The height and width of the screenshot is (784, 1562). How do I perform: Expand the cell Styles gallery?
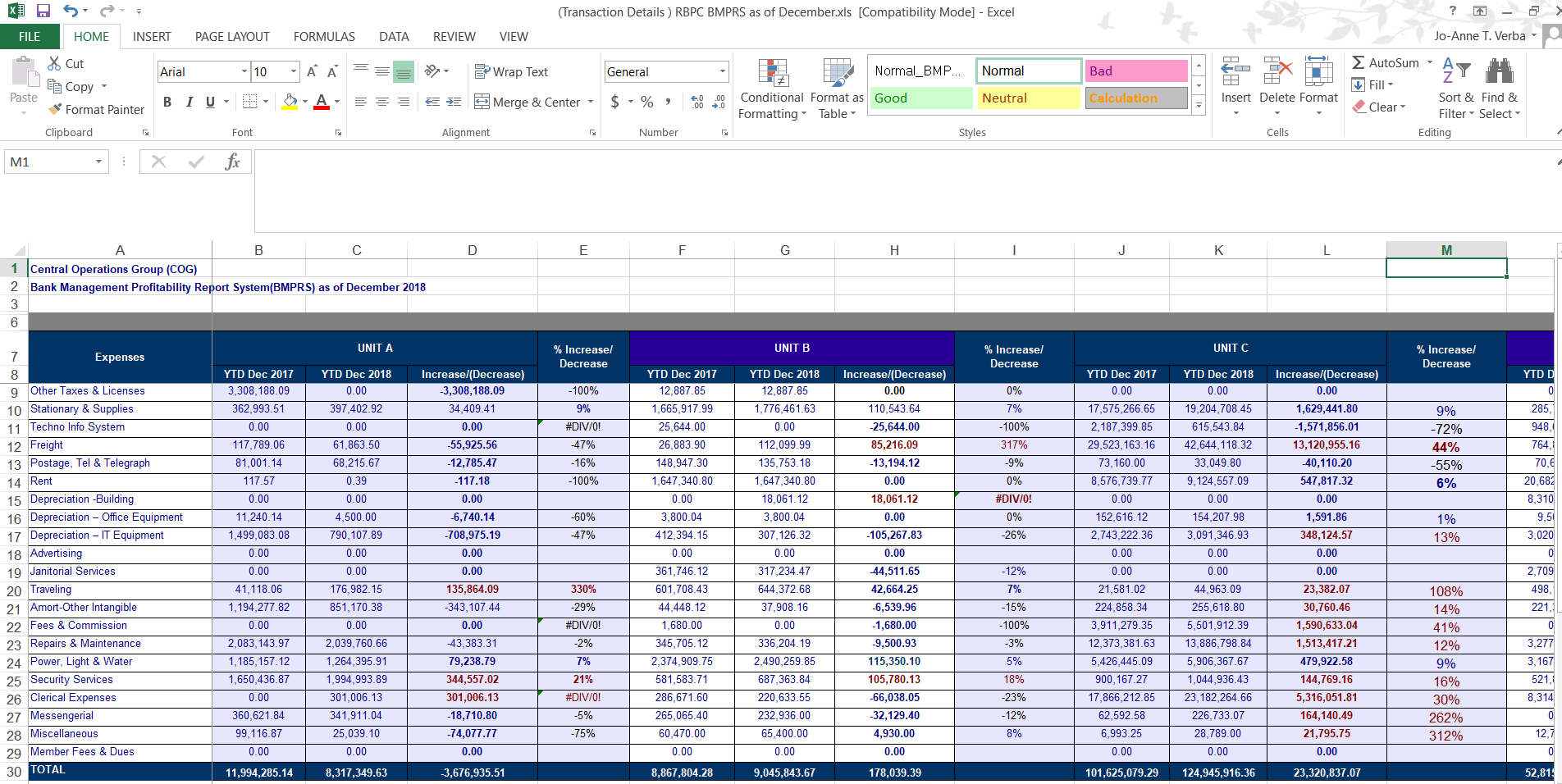click(1199, 105)
